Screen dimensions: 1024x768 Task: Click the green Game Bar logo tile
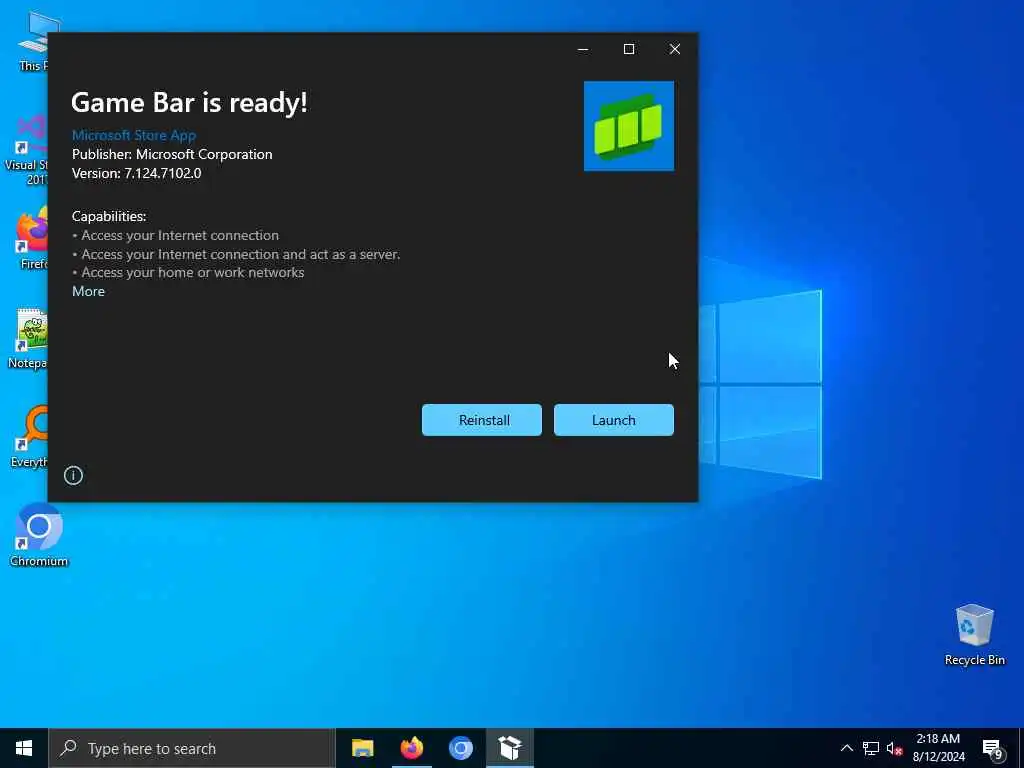click(629, 126)
